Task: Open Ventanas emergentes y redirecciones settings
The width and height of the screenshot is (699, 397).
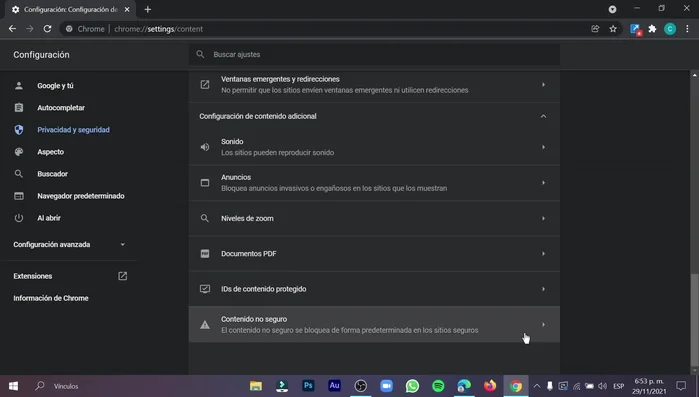Action: pyautogui.click(x=374, y=85)
